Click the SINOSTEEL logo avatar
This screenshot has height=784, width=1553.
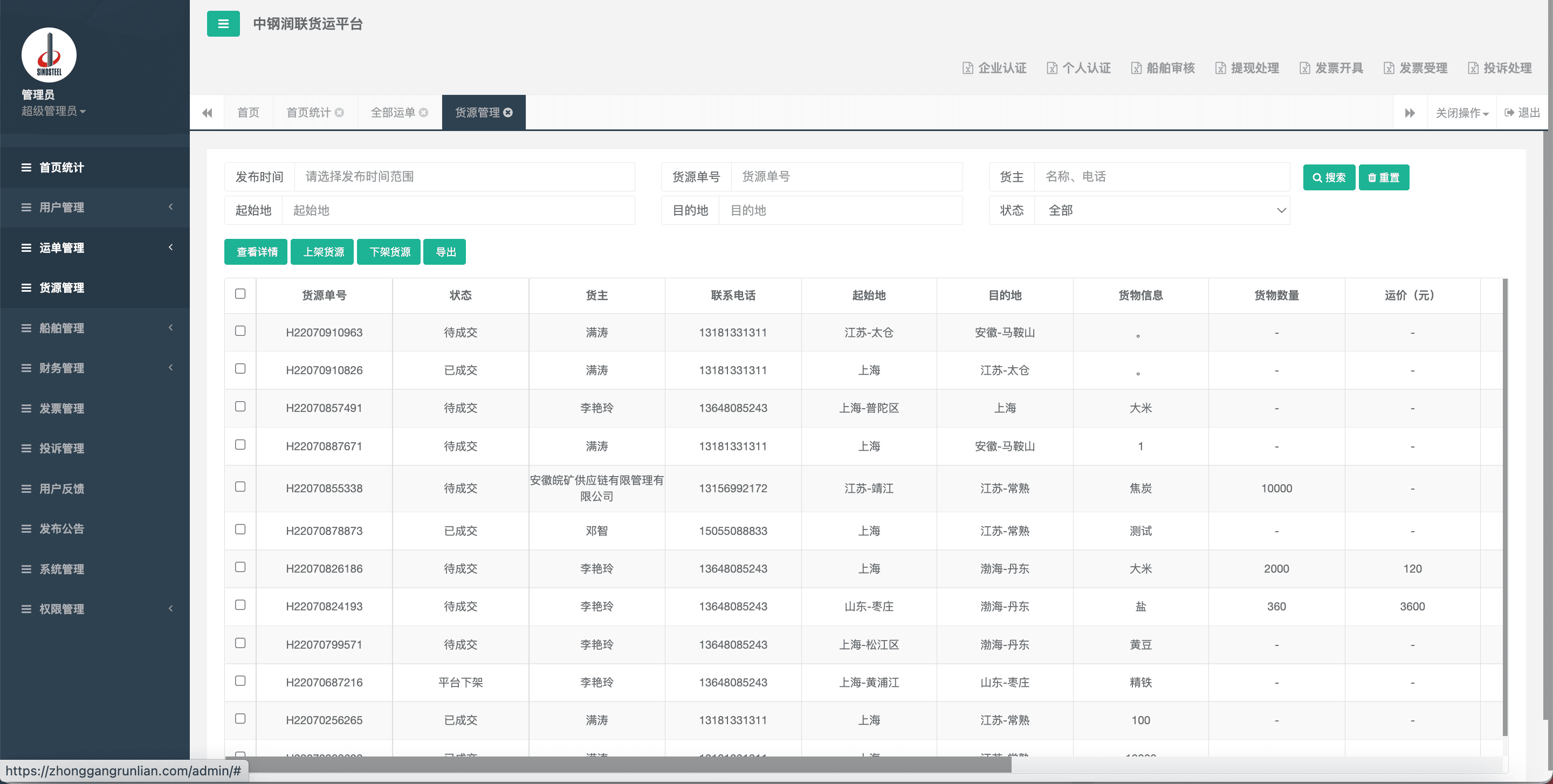49,55
